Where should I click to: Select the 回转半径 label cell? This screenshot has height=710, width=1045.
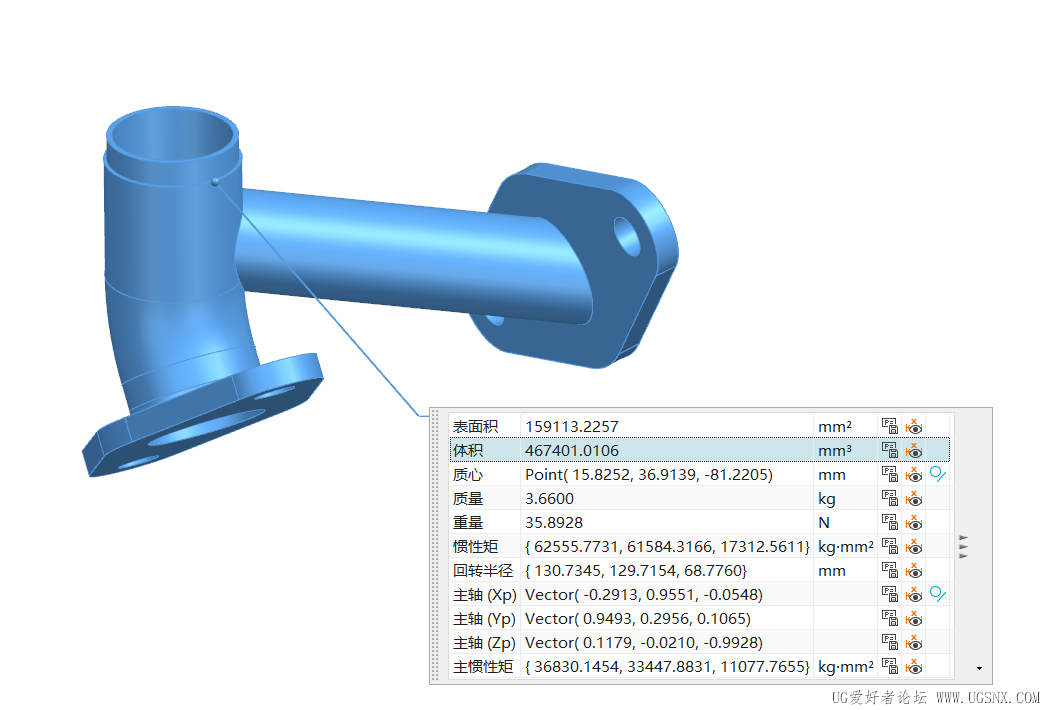(485, 570)
